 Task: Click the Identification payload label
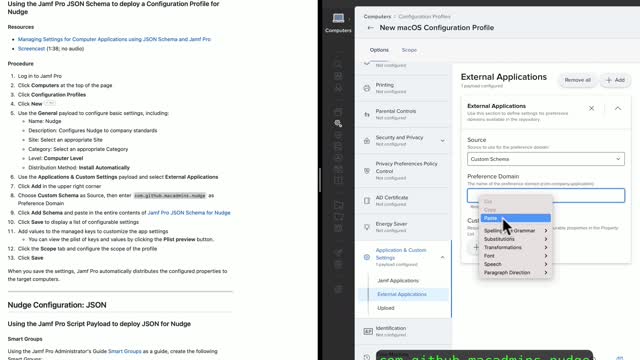[x=391, y=328]
